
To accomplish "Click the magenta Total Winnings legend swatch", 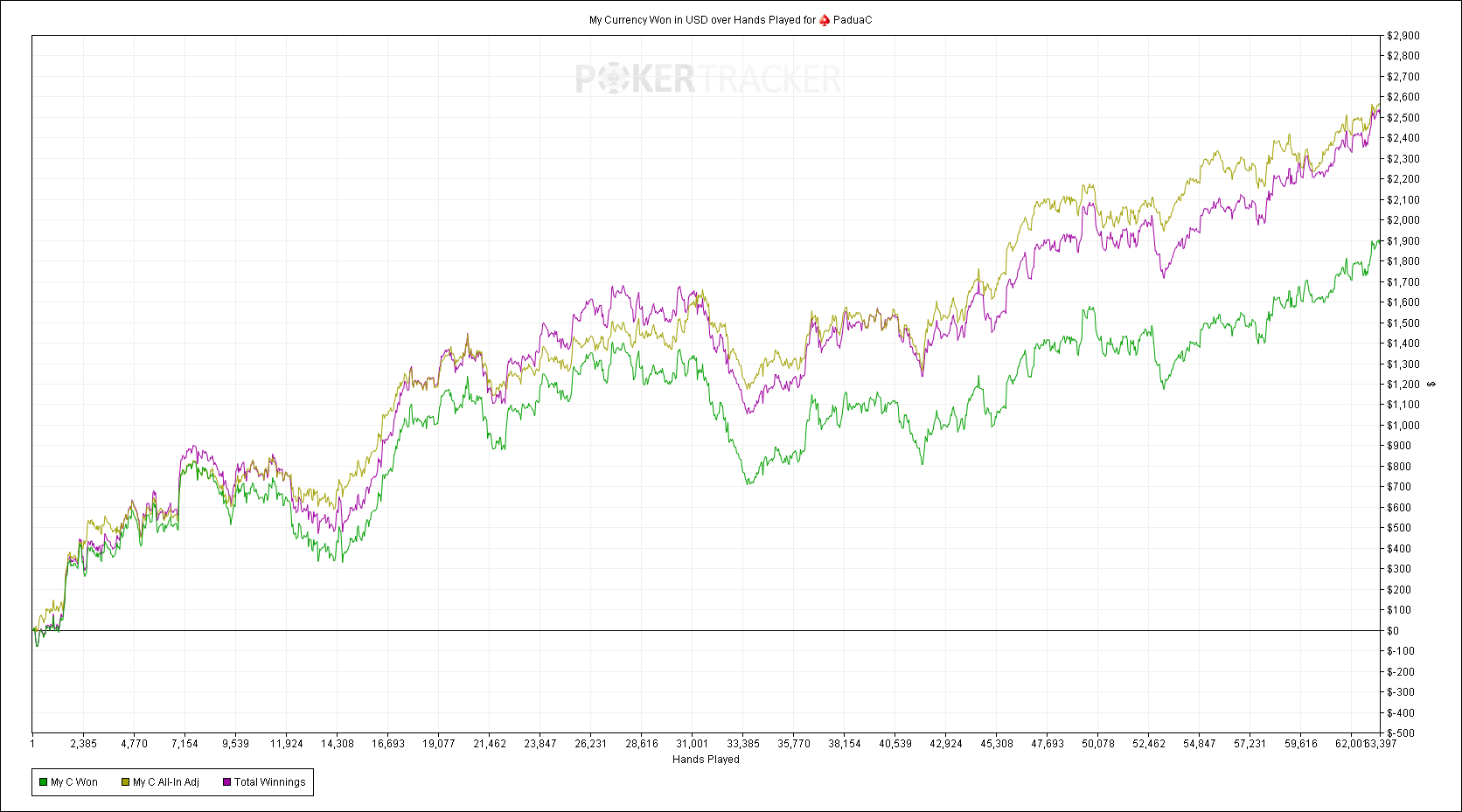I will pyautogui.click(x=226, y=782).
